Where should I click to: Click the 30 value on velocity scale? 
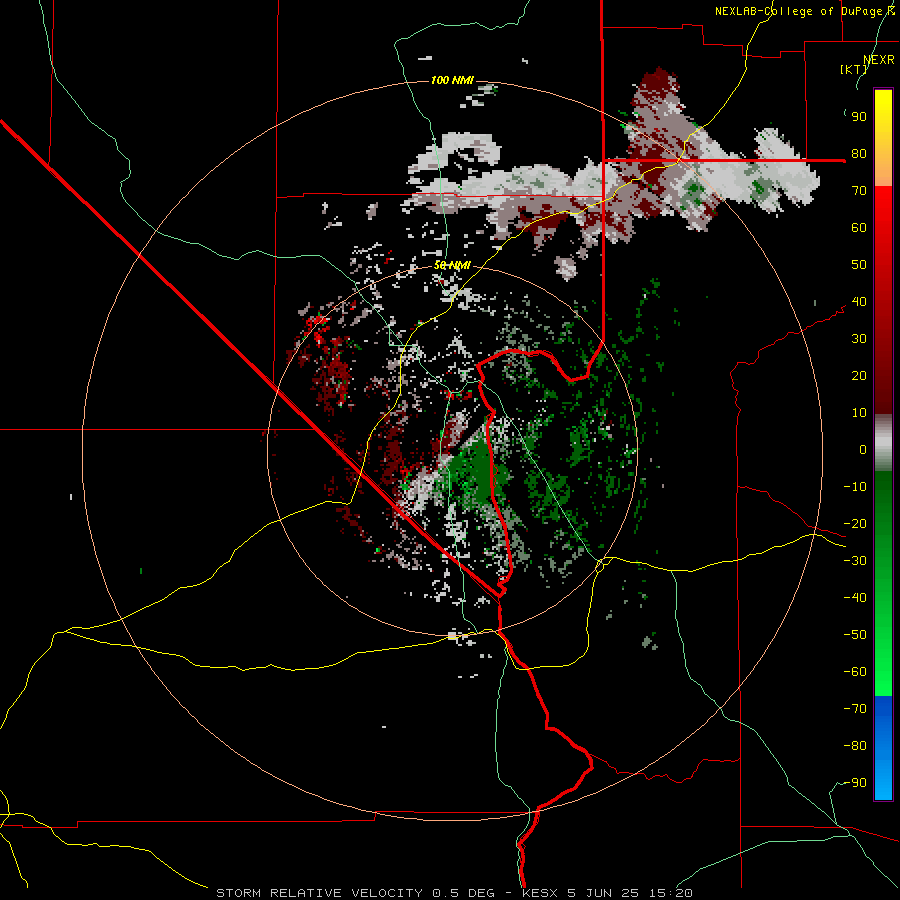(859, 339)
